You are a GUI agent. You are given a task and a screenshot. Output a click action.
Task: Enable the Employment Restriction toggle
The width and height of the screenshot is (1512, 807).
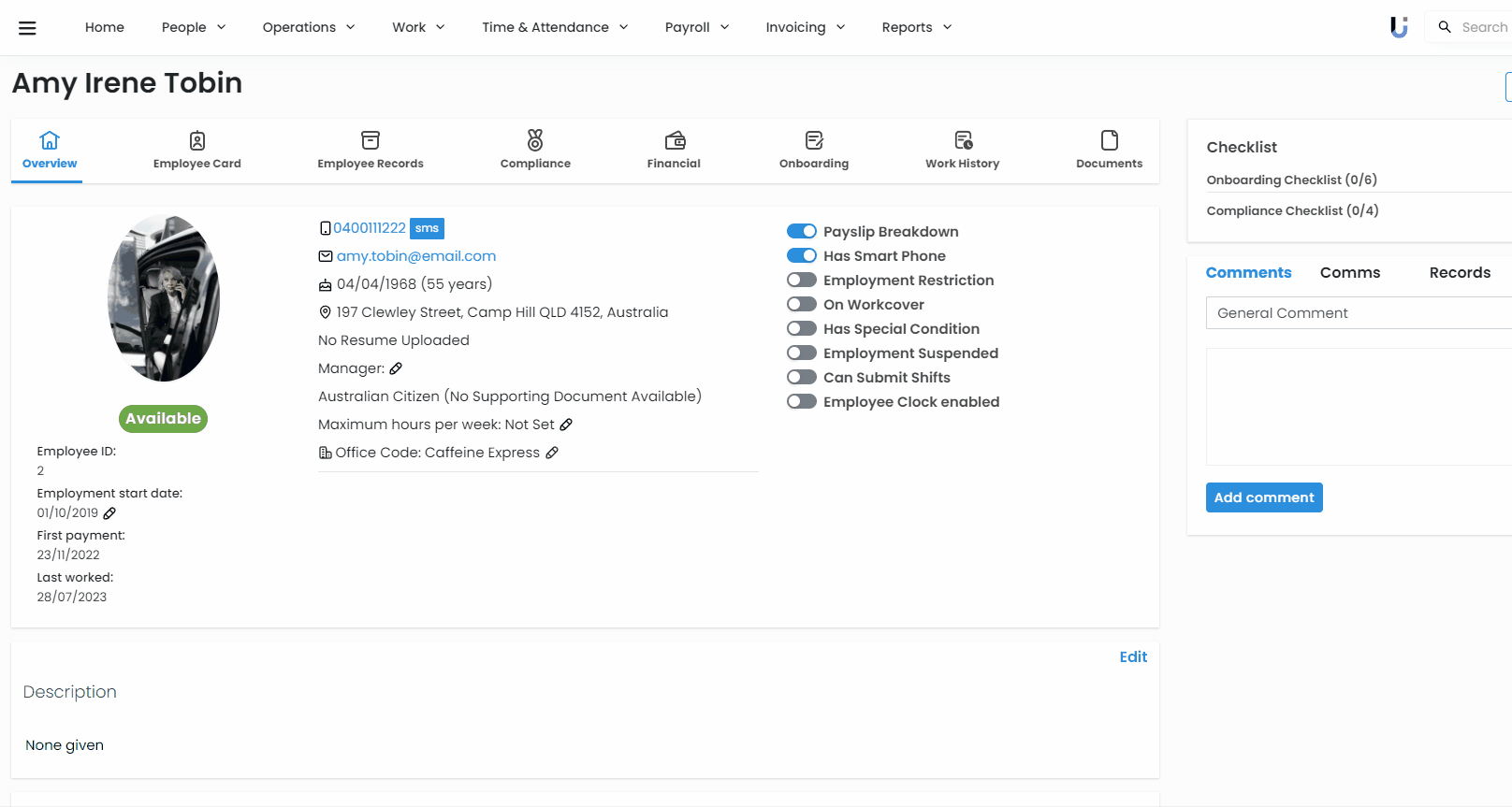[x=802, y=280]
